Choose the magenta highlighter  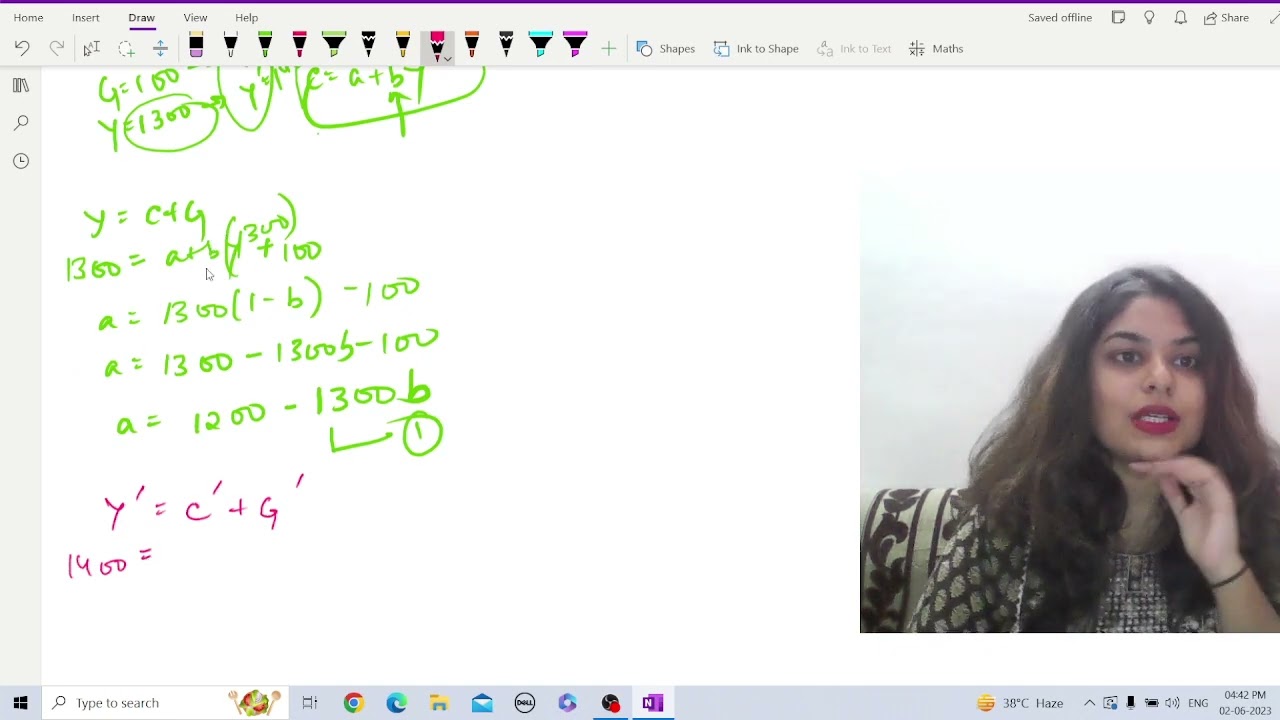click(575, 46)
